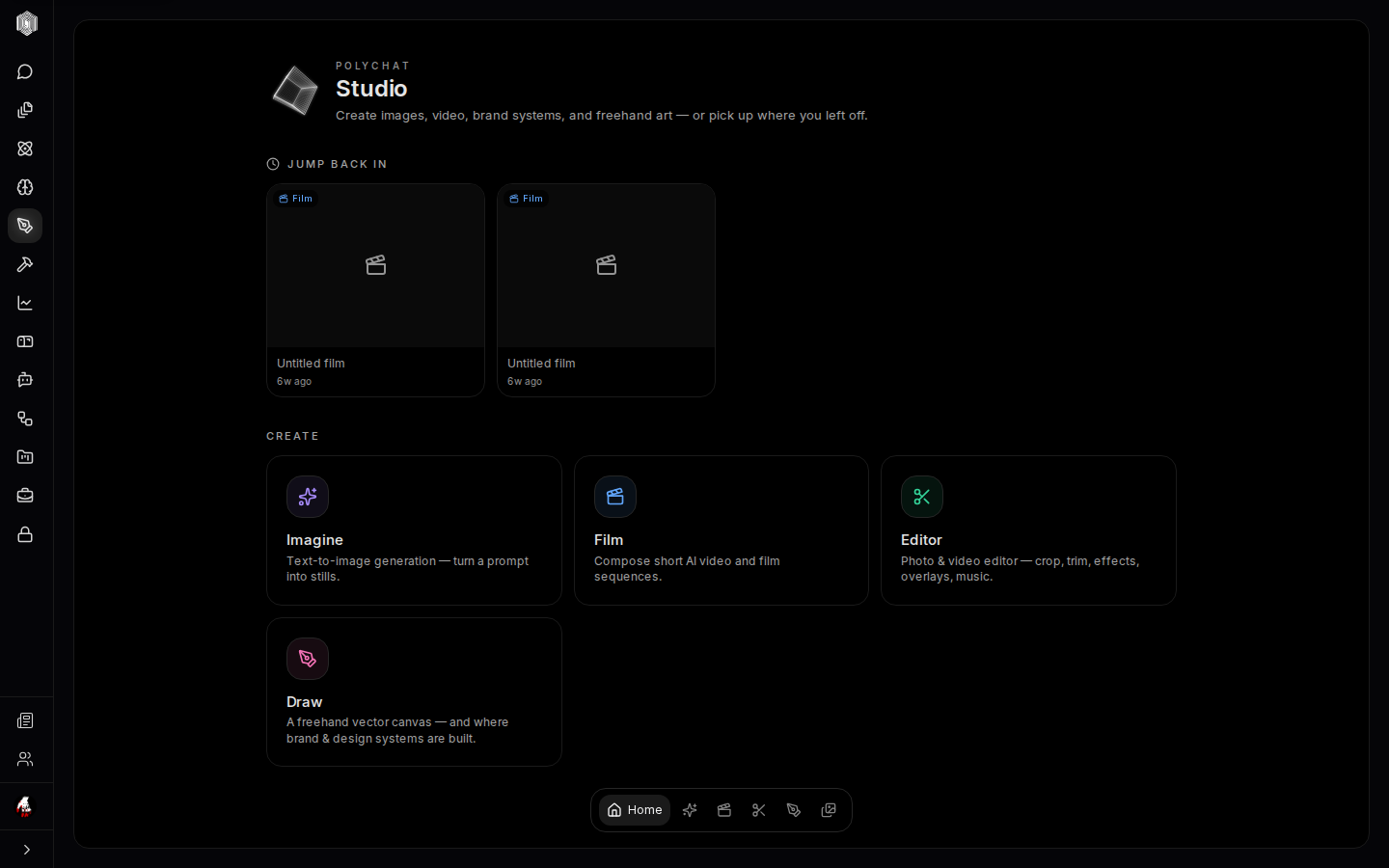Open the Draw freehand canvas card
This screenshot has height=868, width=1389.
coord(414,692)
